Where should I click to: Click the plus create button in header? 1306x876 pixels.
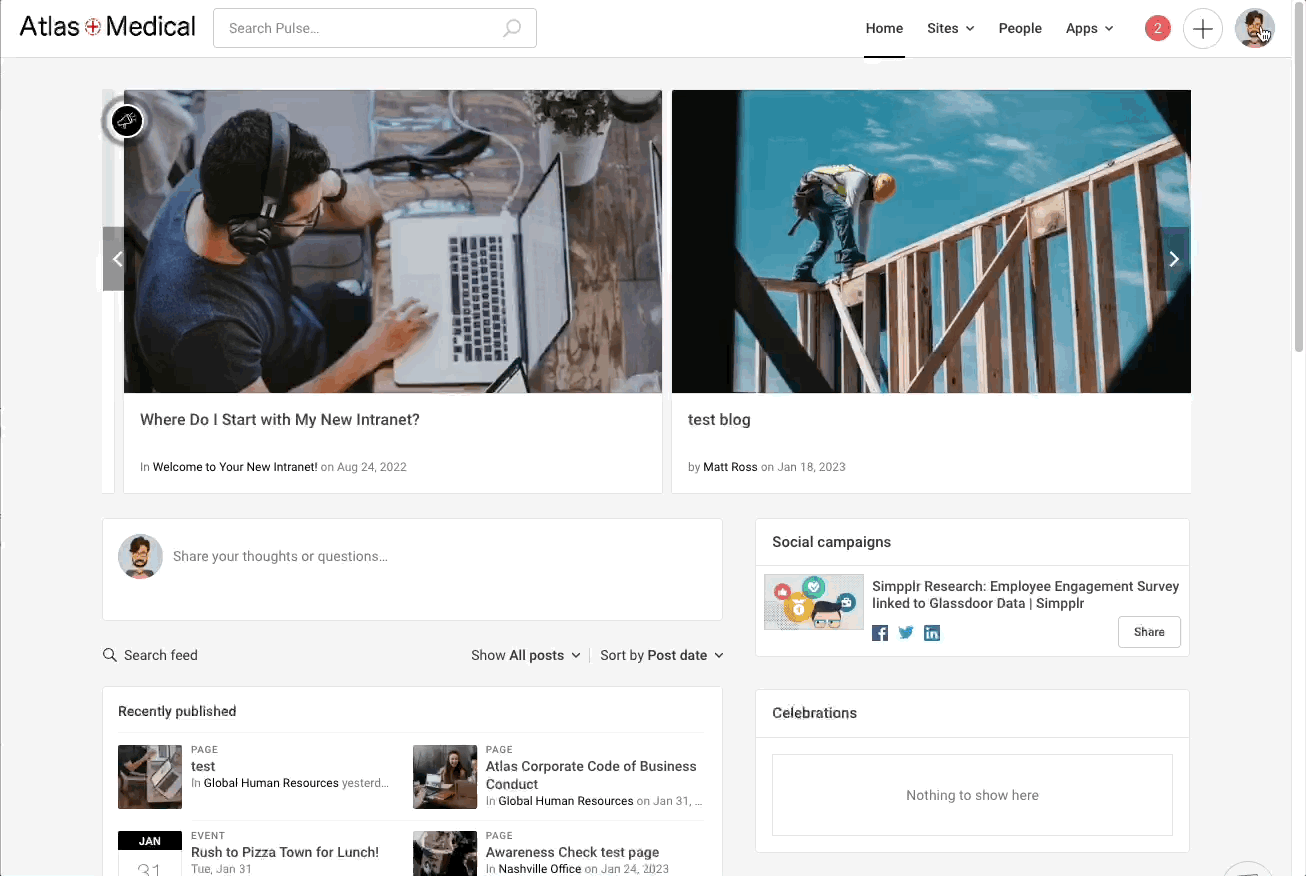pos(1202,29)
